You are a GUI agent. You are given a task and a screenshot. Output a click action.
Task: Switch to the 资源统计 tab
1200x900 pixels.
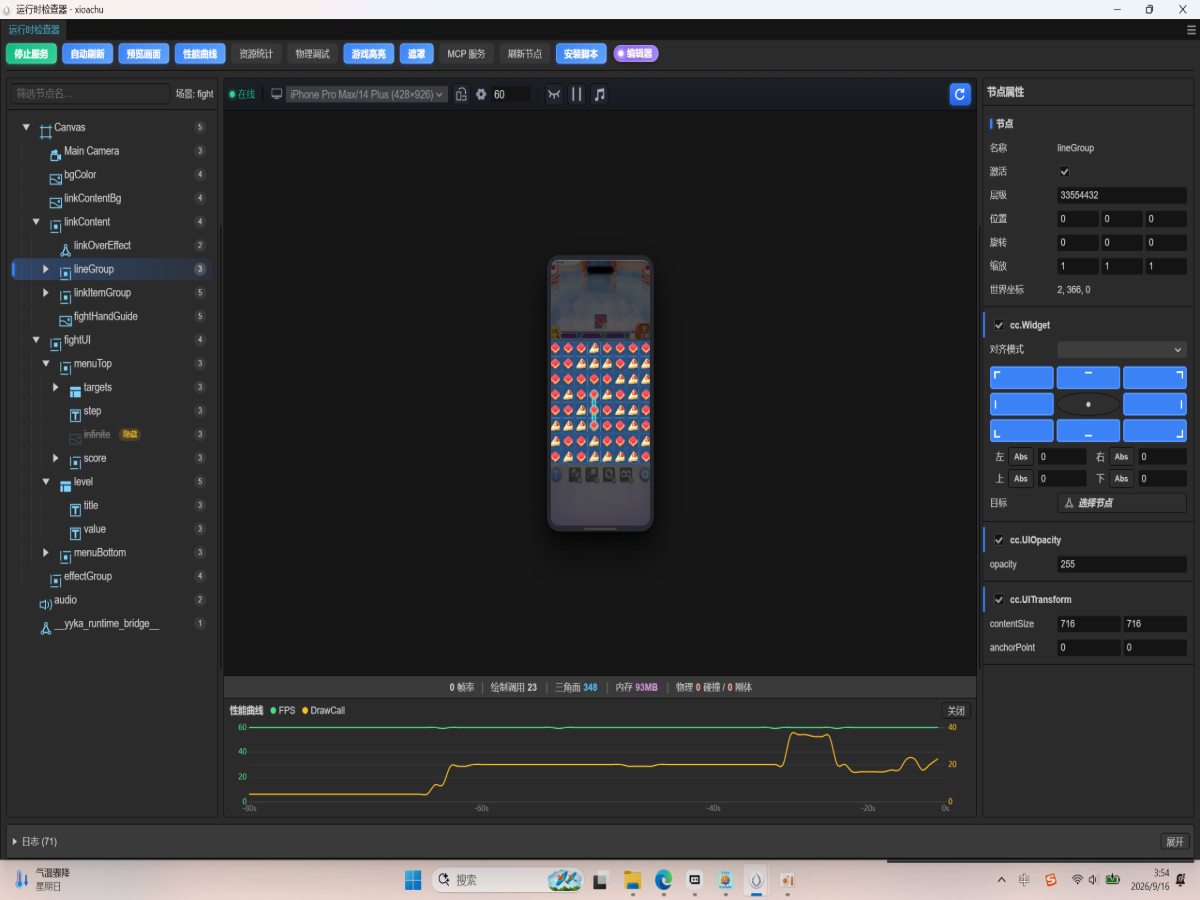(x=256, y=54)
